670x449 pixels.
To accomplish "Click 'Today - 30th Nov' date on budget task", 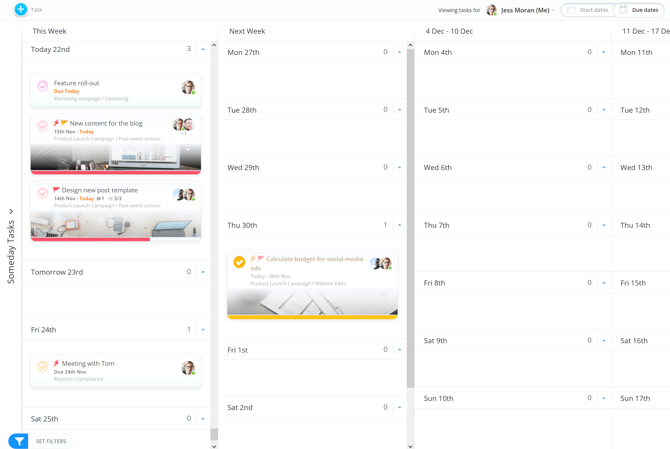I will click(x=270, y=276).
